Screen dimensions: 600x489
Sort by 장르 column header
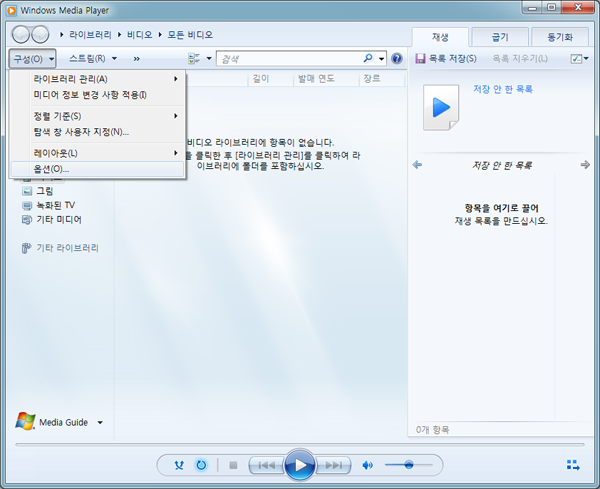[372, 79]
